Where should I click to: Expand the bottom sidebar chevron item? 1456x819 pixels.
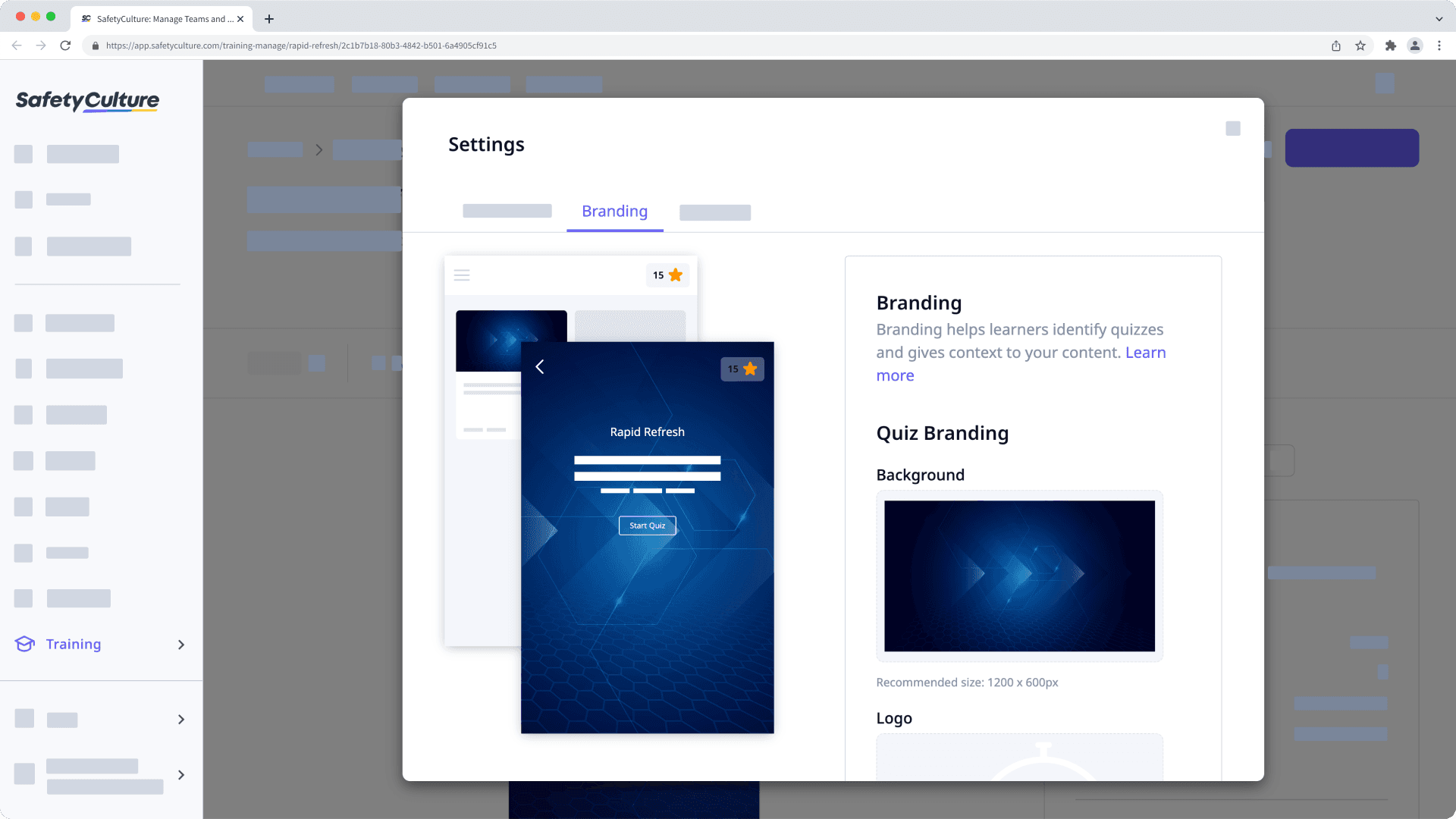coord(180,775)
